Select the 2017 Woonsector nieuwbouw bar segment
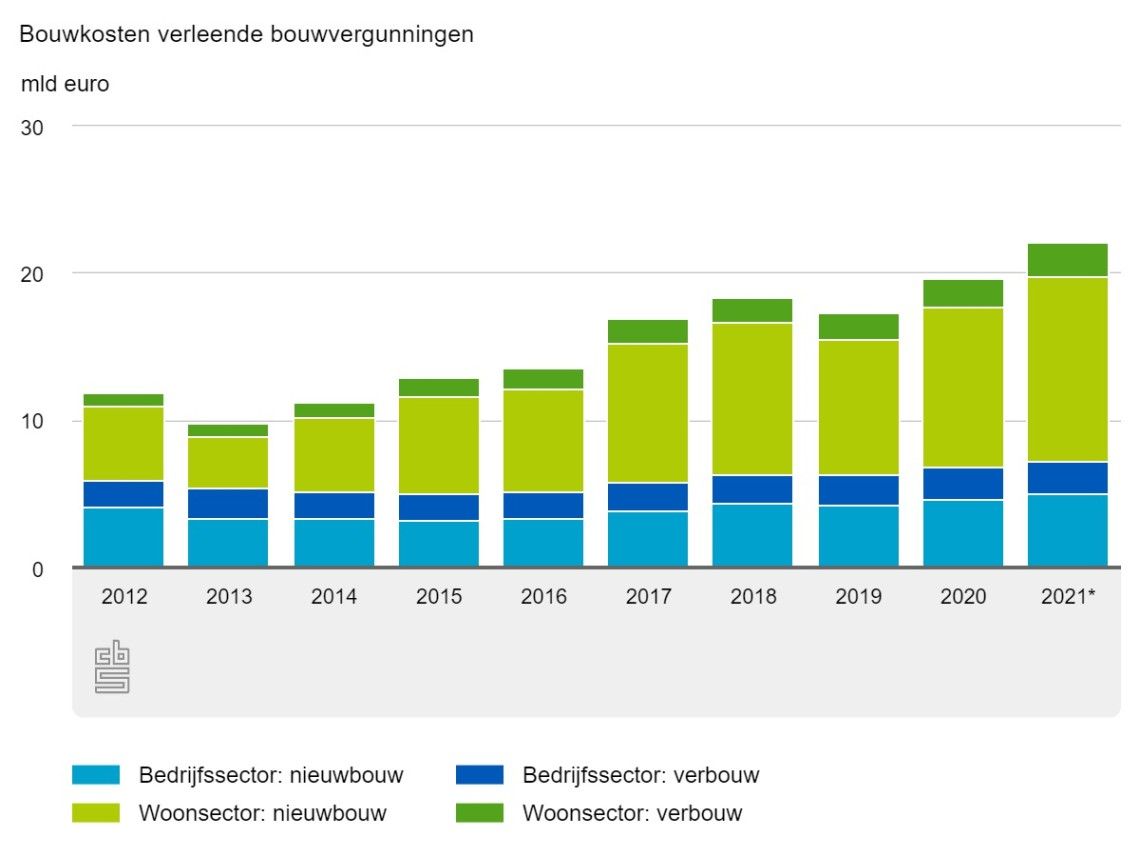1140x857 pixels. point(648,413)
